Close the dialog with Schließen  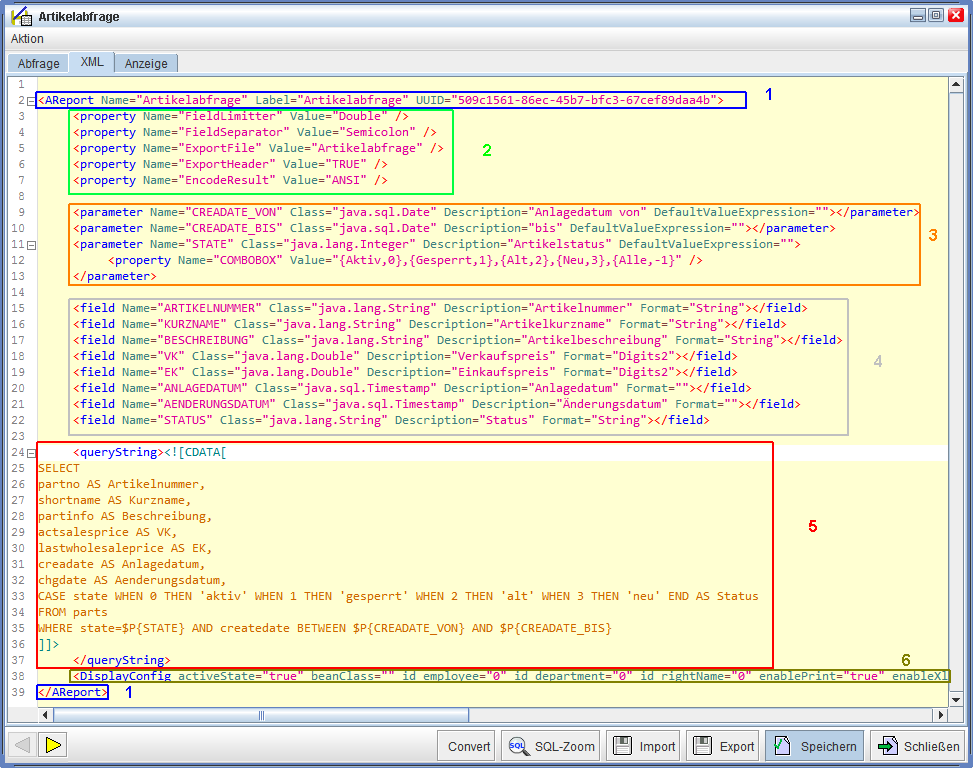point(917,746)
